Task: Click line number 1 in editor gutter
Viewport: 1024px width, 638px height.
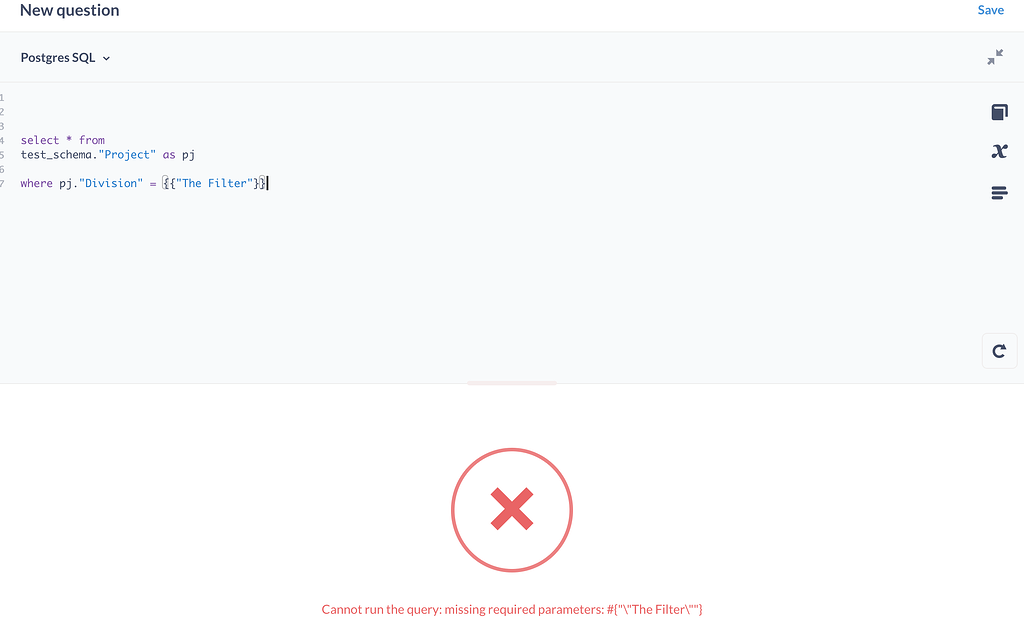Action: click(x=2, y=98)
